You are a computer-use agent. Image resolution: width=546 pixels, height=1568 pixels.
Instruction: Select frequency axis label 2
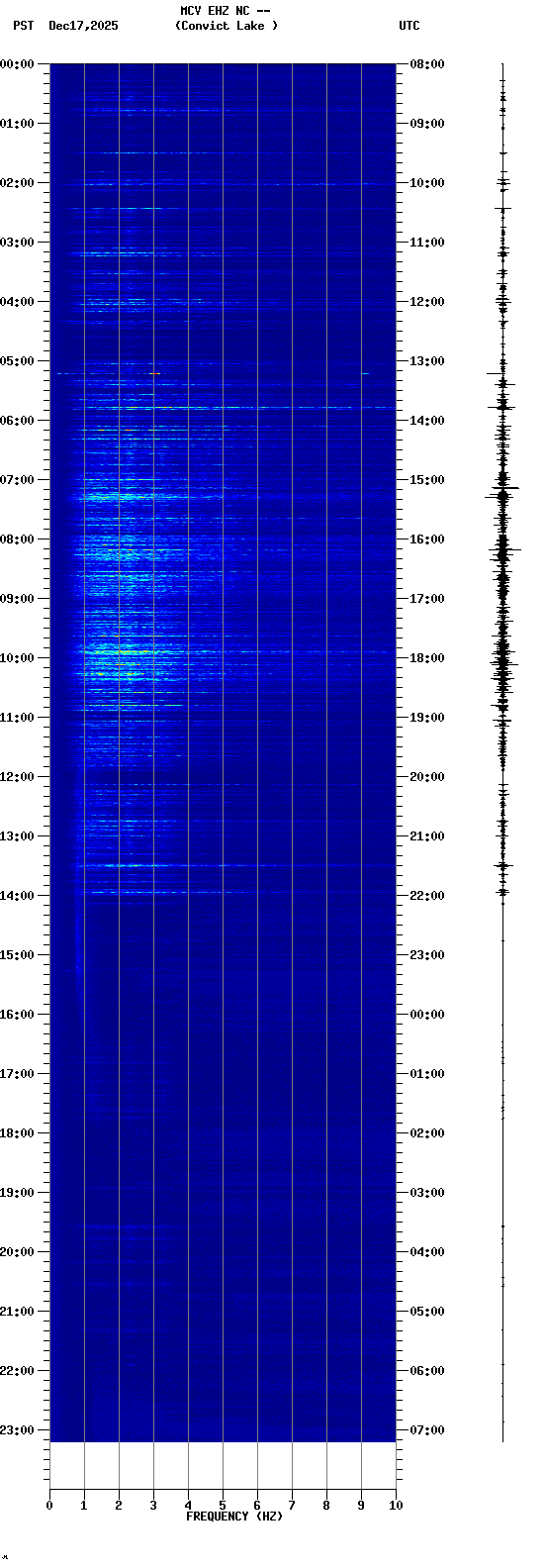click(x=119, y=1506)
